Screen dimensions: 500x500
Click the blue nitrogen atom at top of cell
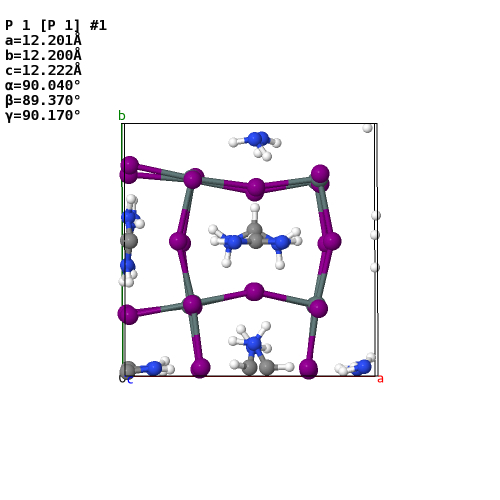257,139
